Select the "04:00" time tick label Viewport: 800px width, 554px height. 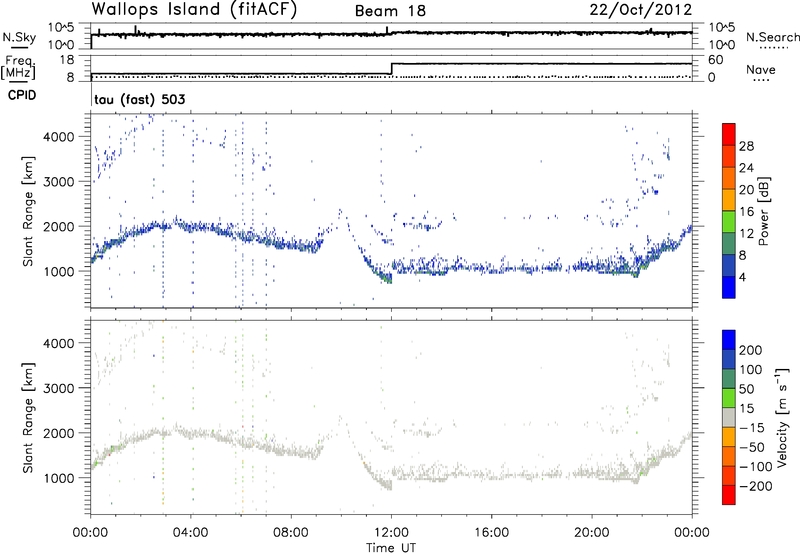190,533
